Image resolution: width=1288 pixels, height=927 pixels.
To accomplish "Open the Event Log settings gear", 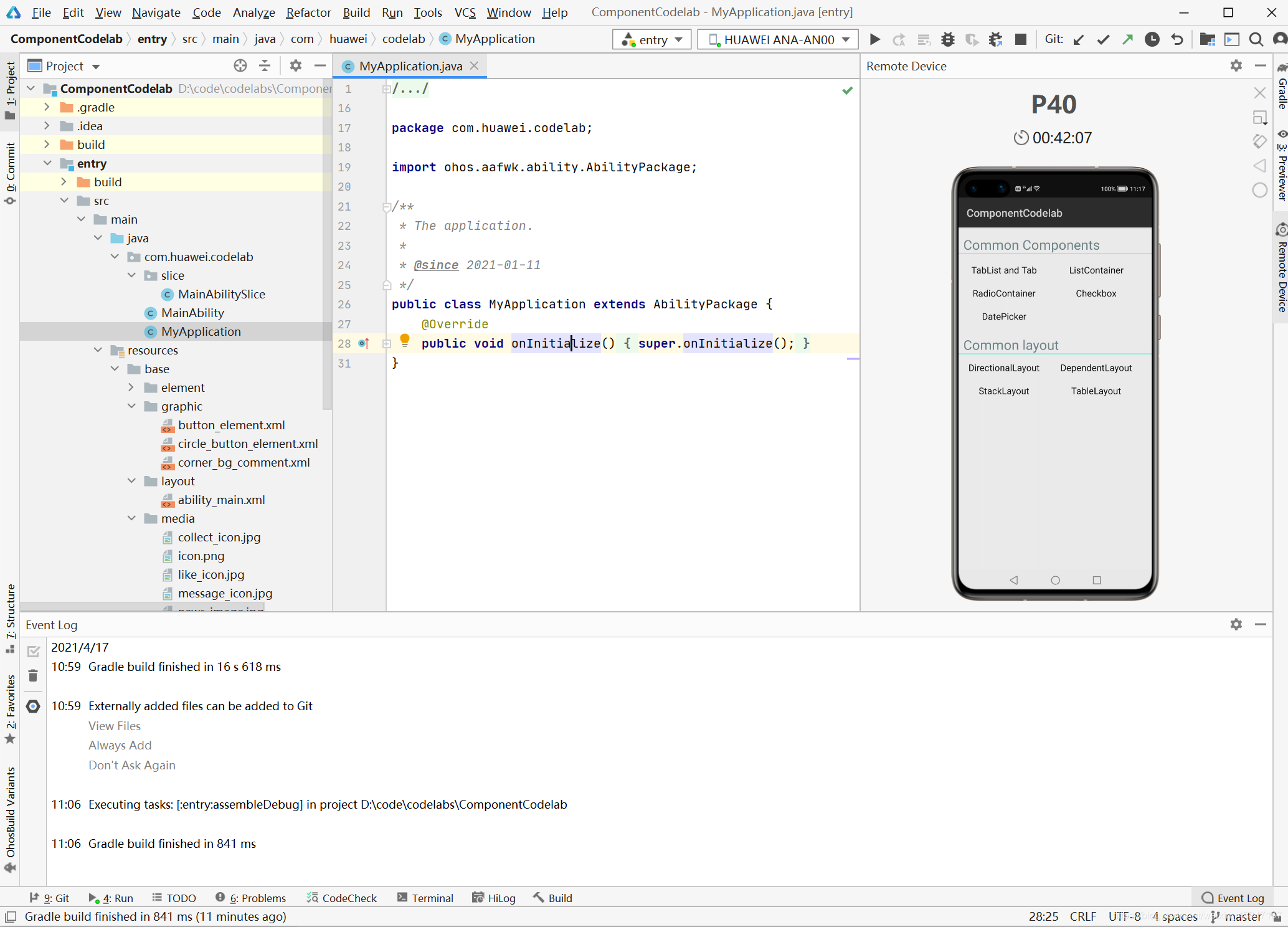I will [x=1236, y=624].
